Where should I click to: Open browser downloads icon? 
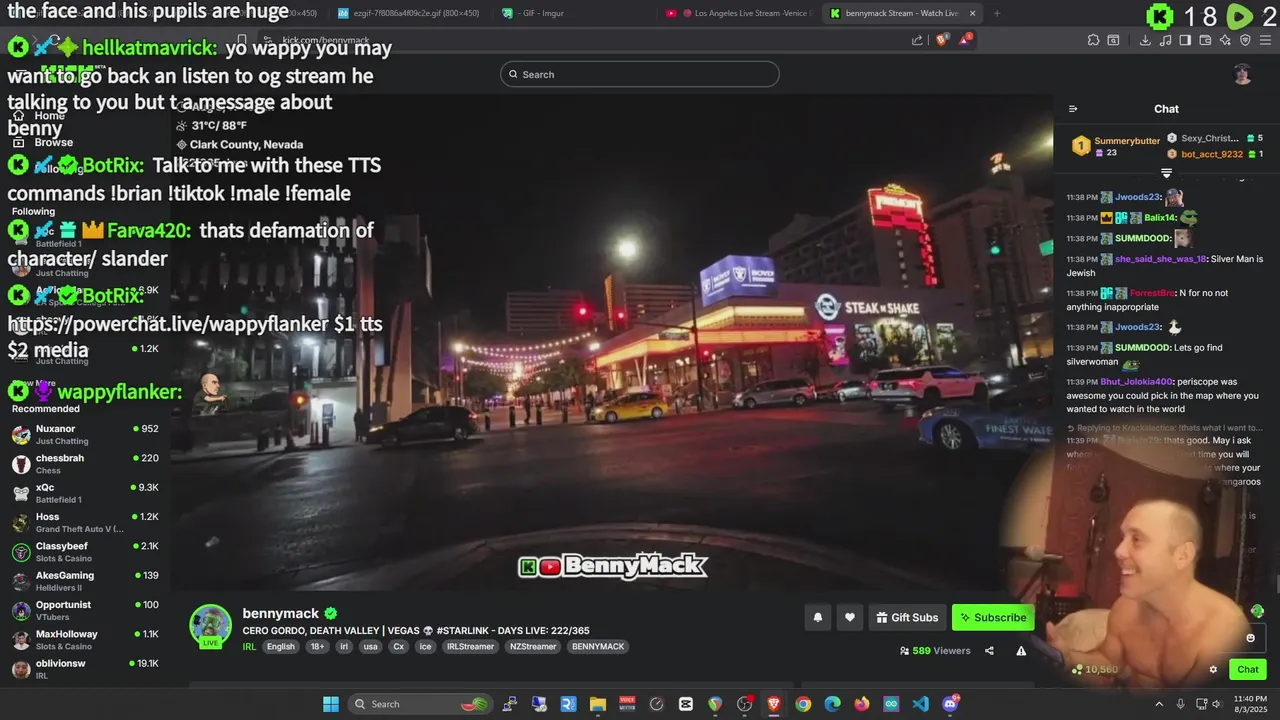click(x=1145, y=40)
